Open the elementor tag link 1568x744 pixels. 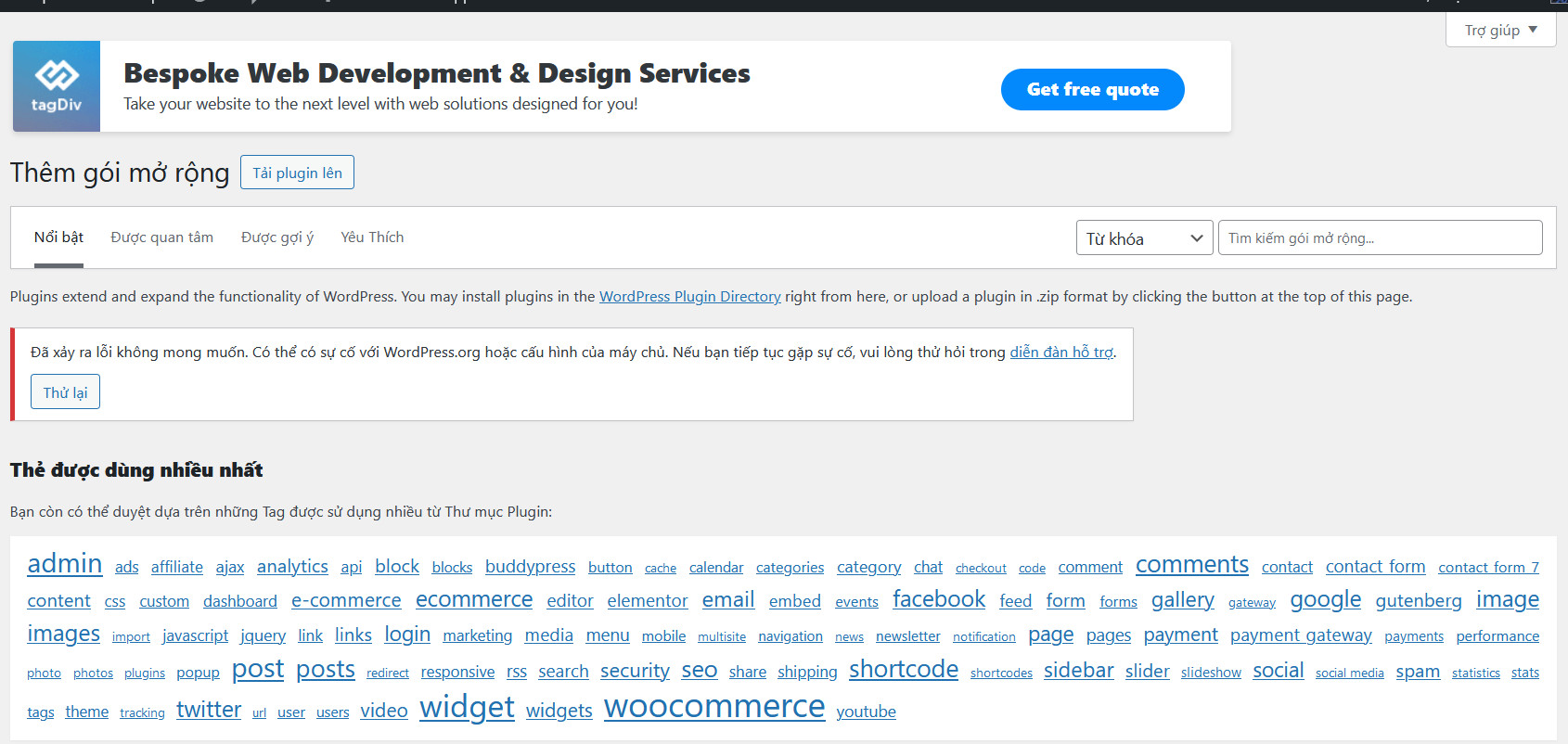(648, 600)
